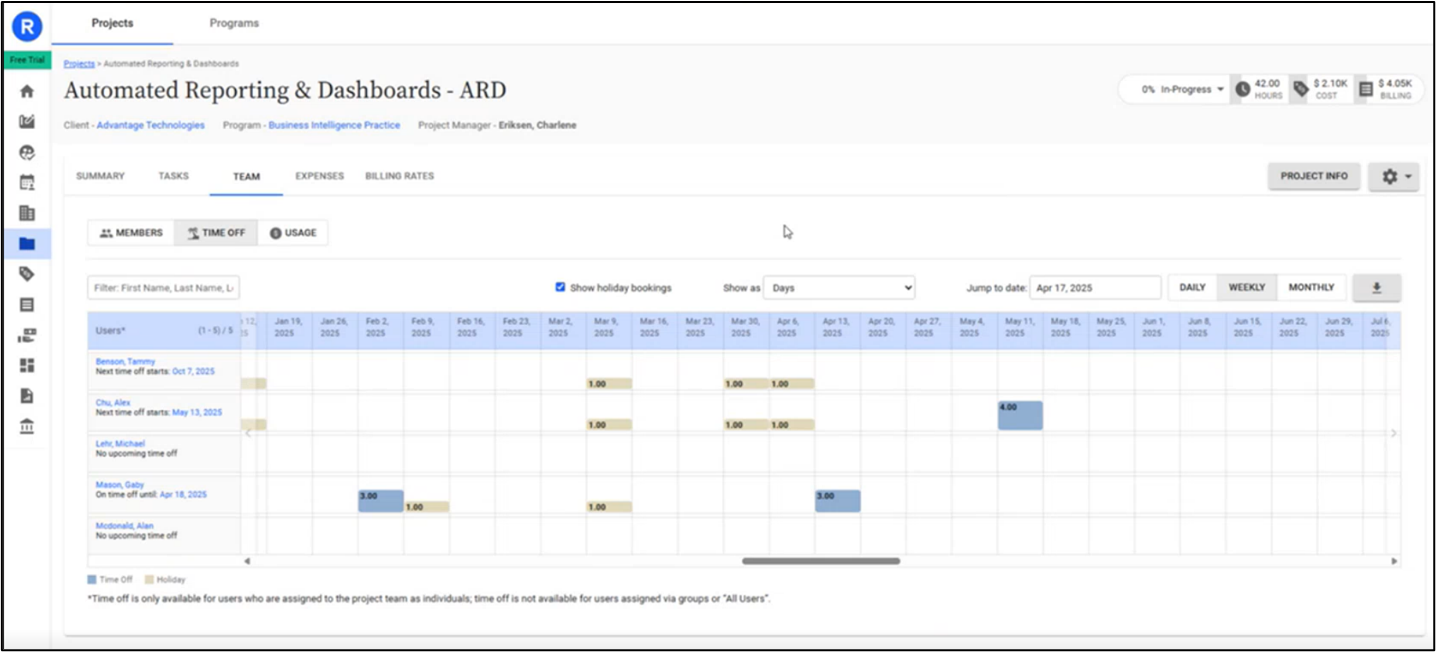Open the calendar icon in the sidebar
Screen dimensions: 1436x652
click(x=27, y=183)
